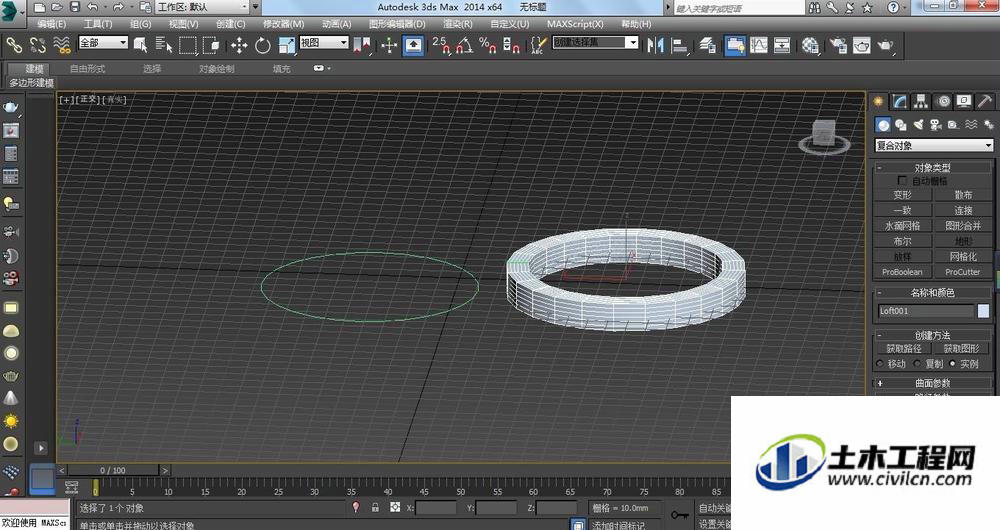Viewport: 1000px width, 530px height.
Task: Toggle the 2.5D Snaps magnet
Action: tap(441, 45)
